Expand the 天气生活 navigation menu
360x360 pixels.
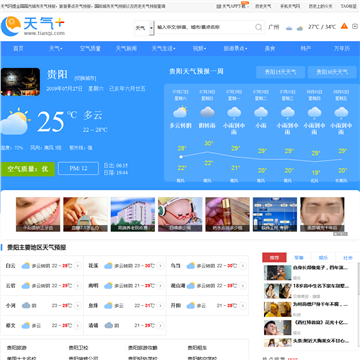(x=163, y=49)
